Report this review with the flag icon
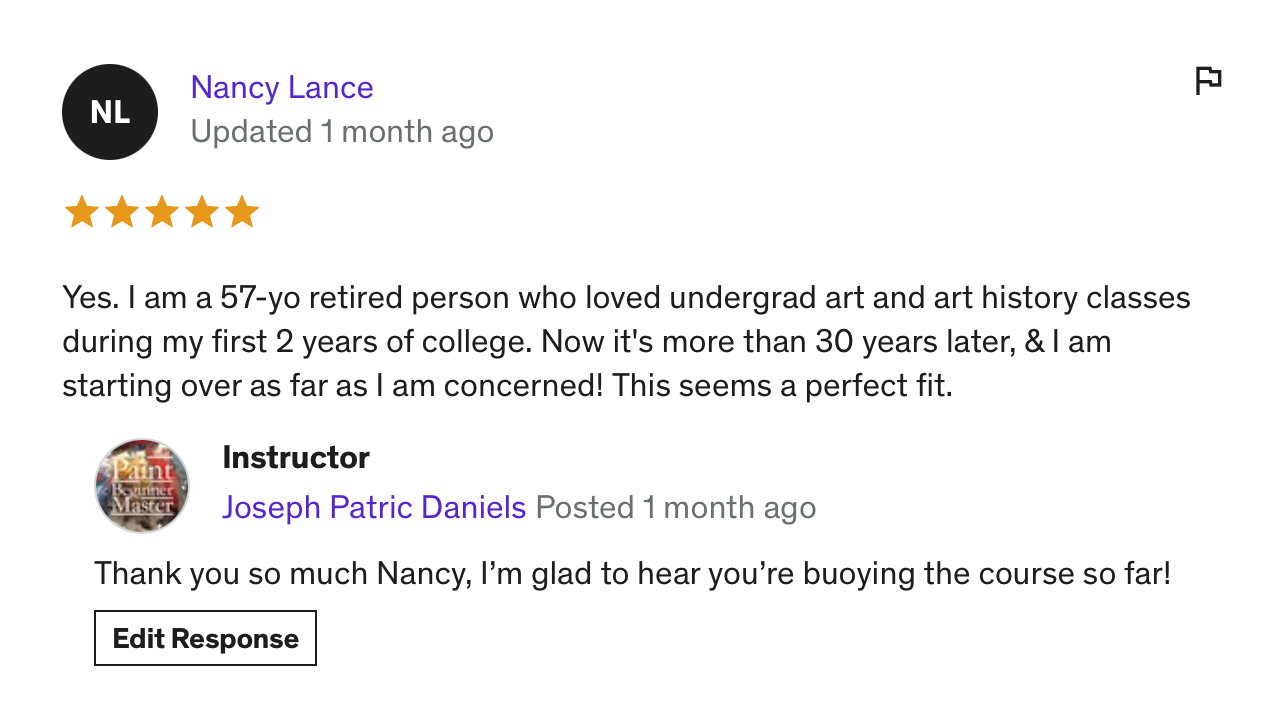The height and width of the screenshot is (728, 1288). pyautogui.click(x=1208, y=80)
